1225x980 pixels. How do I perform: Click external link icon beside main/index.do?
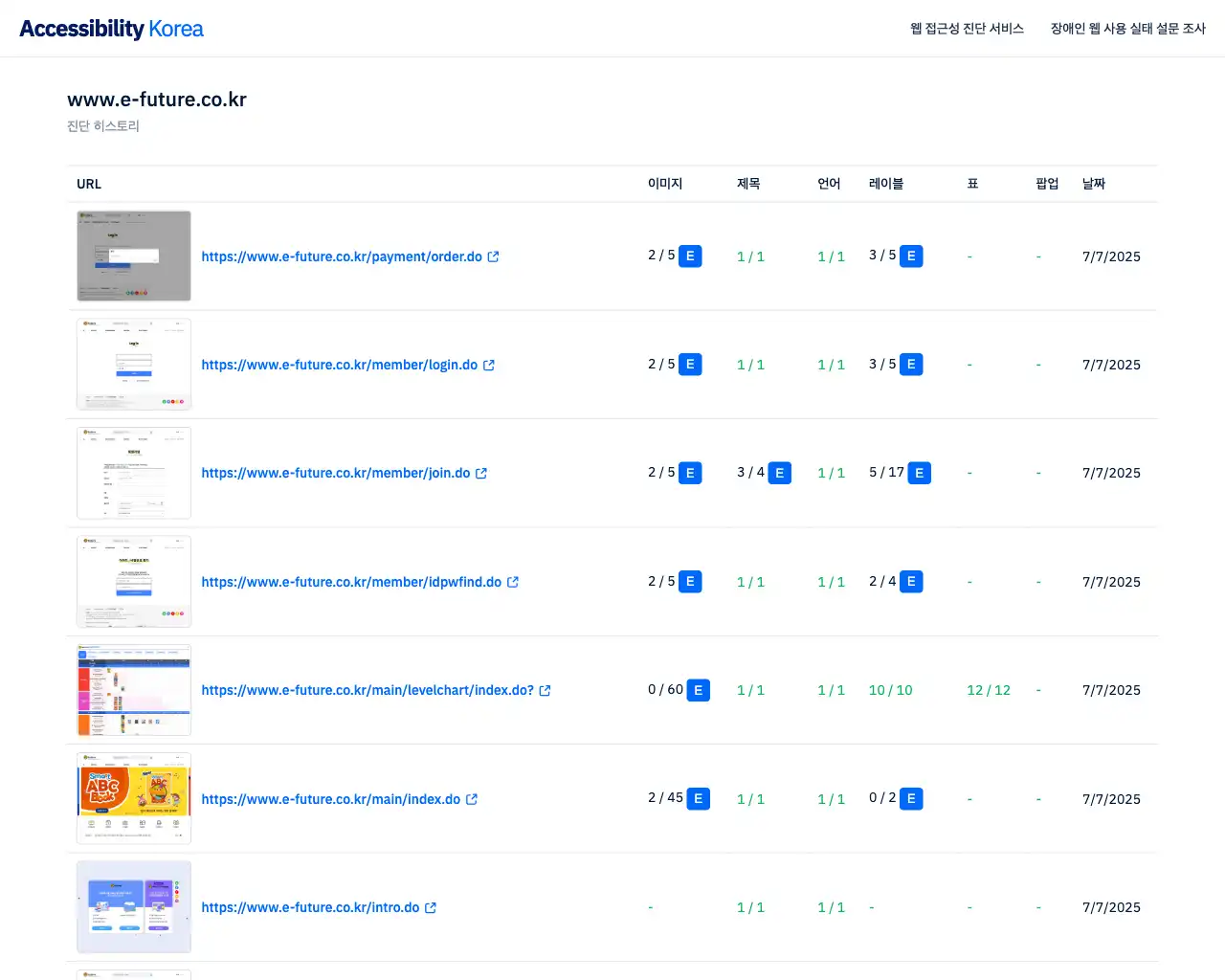click(x=472, y=799)
